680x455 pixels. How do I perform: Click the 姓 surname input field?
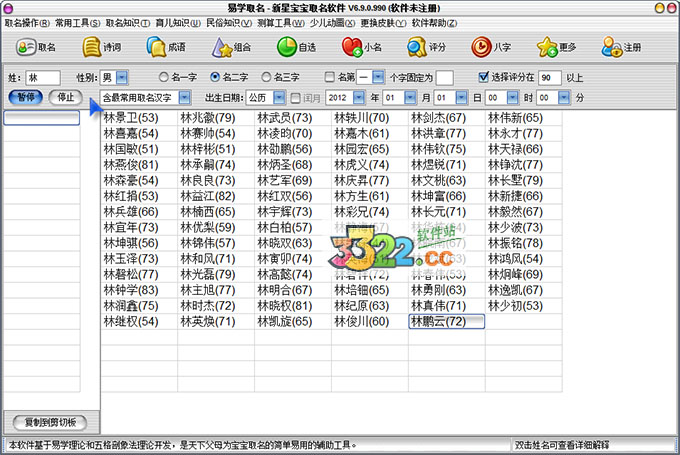(x=42, y=78)
